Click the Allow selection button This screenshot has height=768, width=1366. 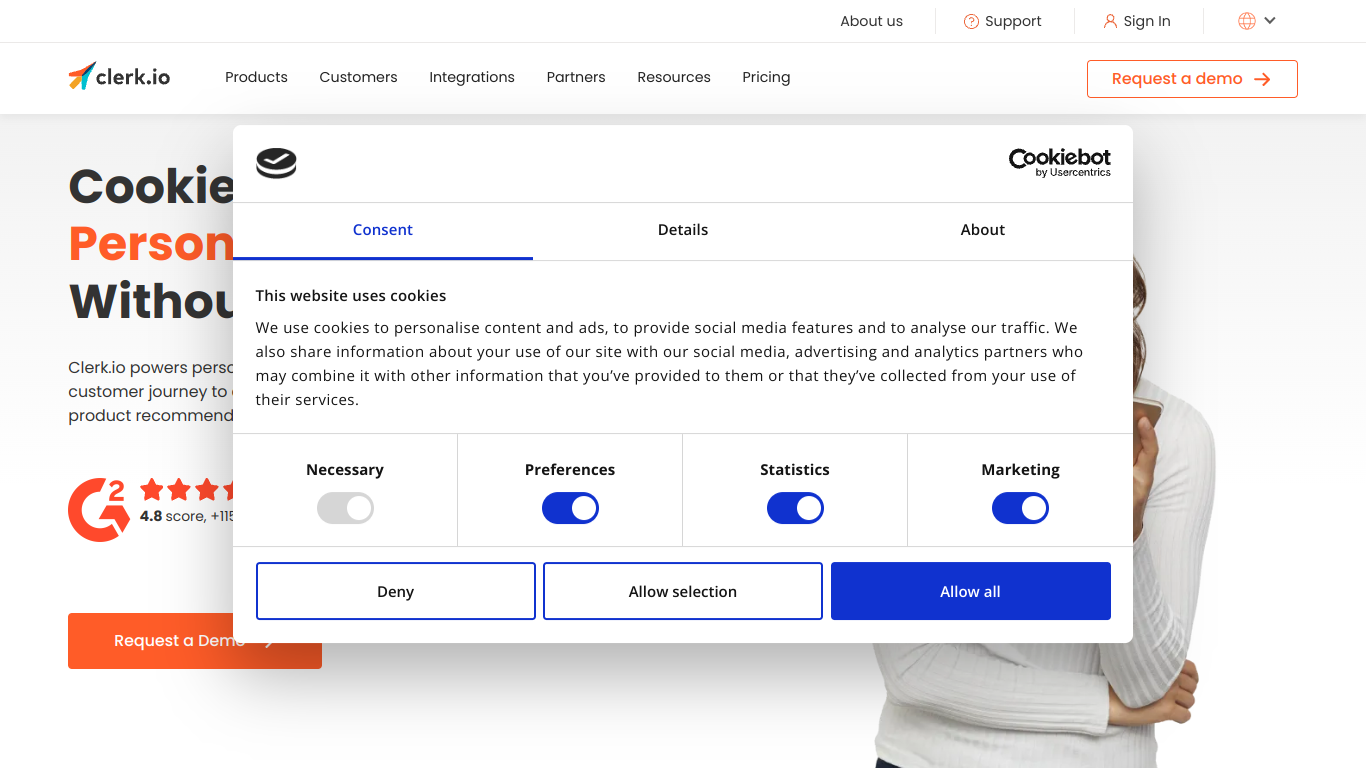click(683, 591)
